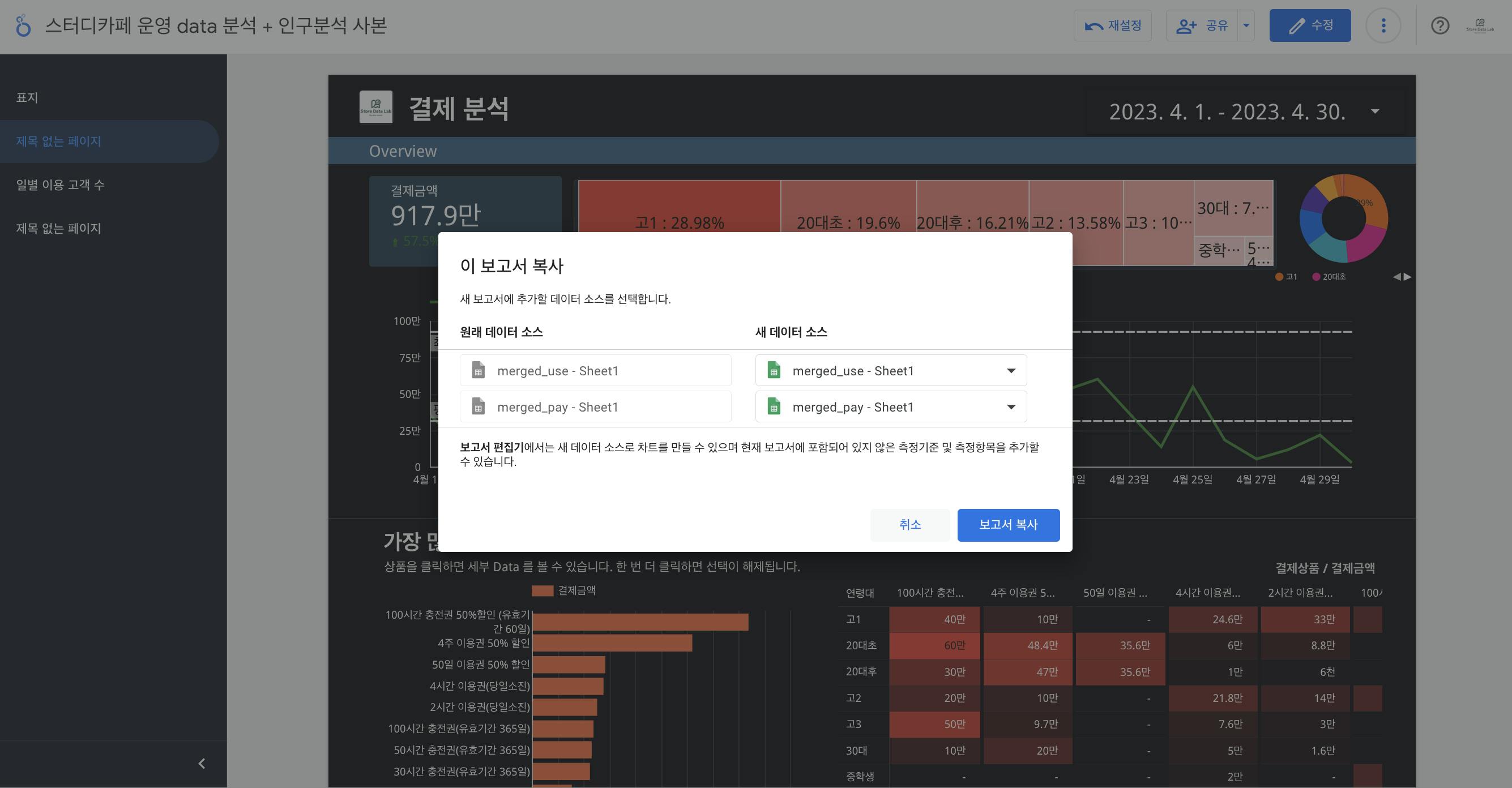Click the gray sheet icon beside original merged_pay
The width and height of the screenshot is (1512, 788).
point(479,407)
